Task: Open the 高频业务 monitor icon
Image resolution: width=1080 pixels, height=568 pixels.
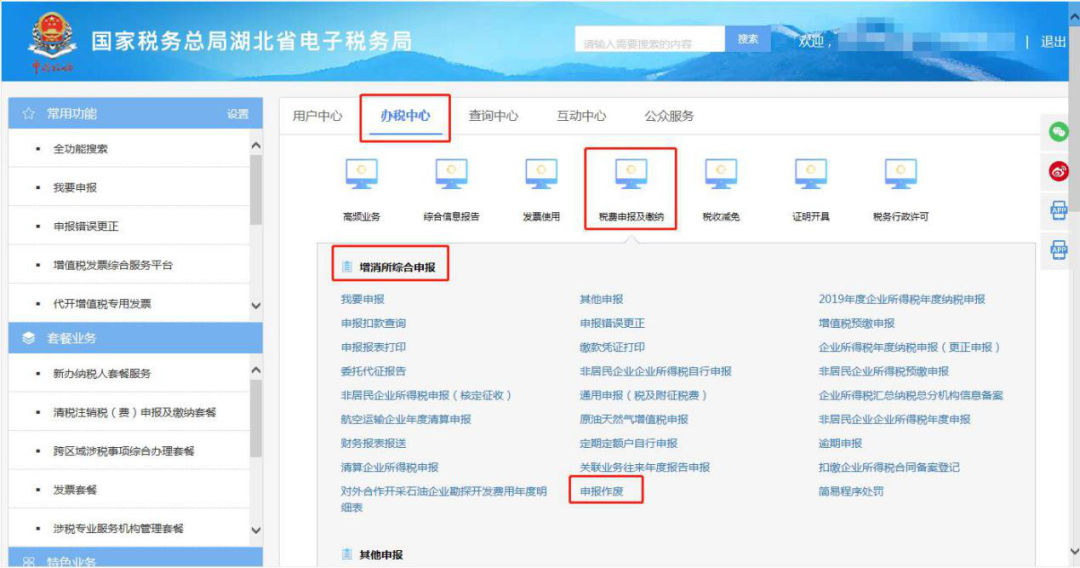Action: [x=362, y=173]
